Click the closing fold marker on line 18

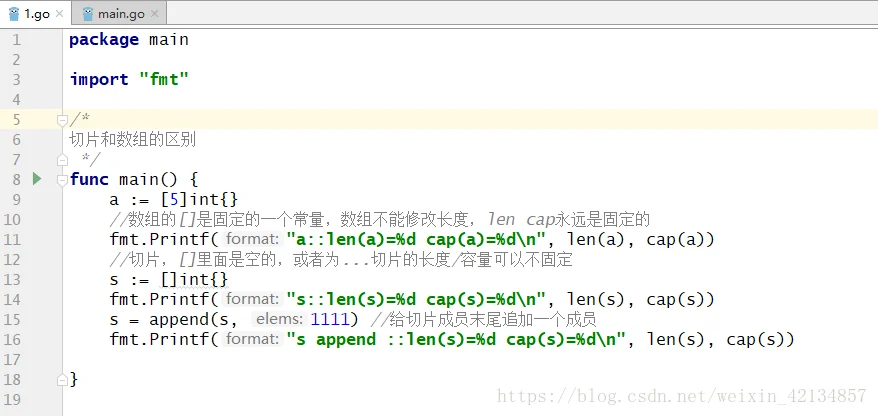click(x=62, y=380)
